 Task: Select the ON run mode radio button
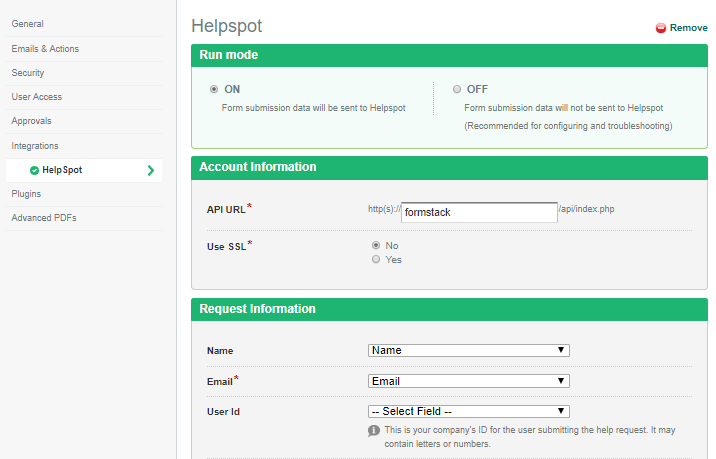coord(212,89)
